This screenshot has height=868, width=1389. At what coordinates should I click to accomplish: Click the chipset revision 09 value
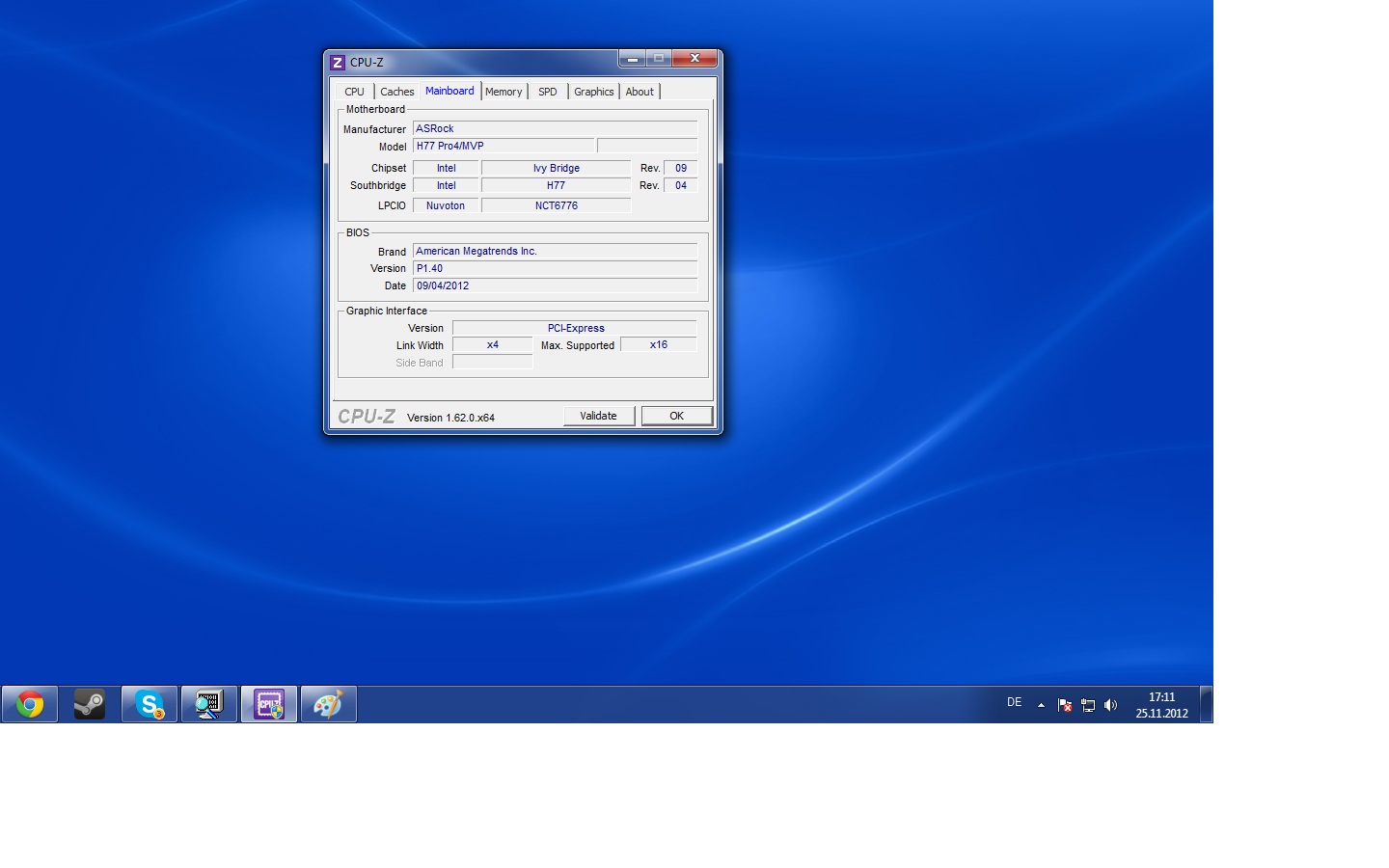click(x=681, y=168)
